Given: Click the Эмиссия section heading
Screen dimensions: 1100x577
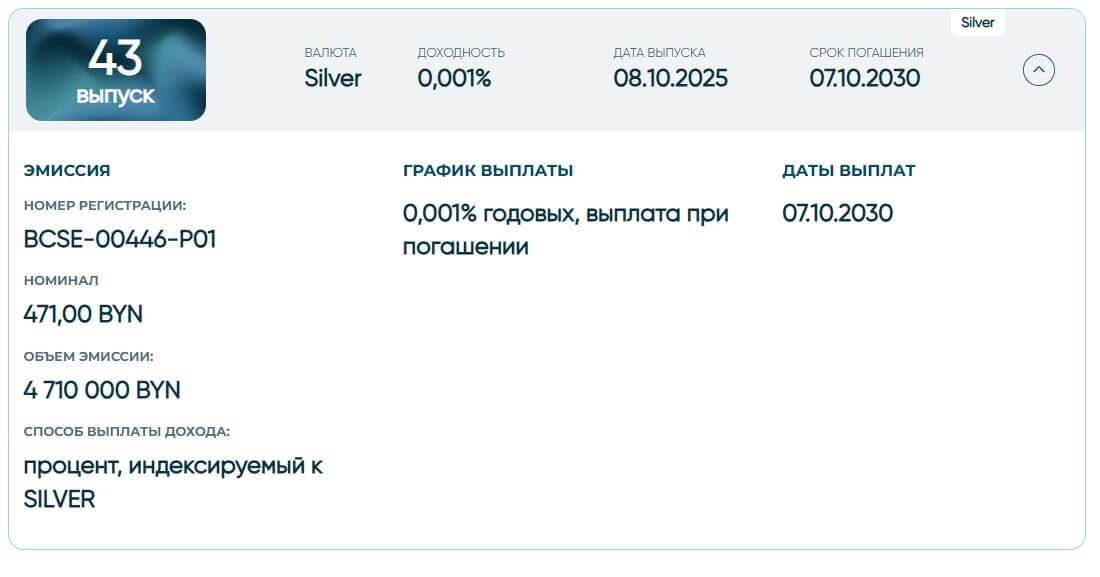Looking at the screenshot, I should point(67,171).
